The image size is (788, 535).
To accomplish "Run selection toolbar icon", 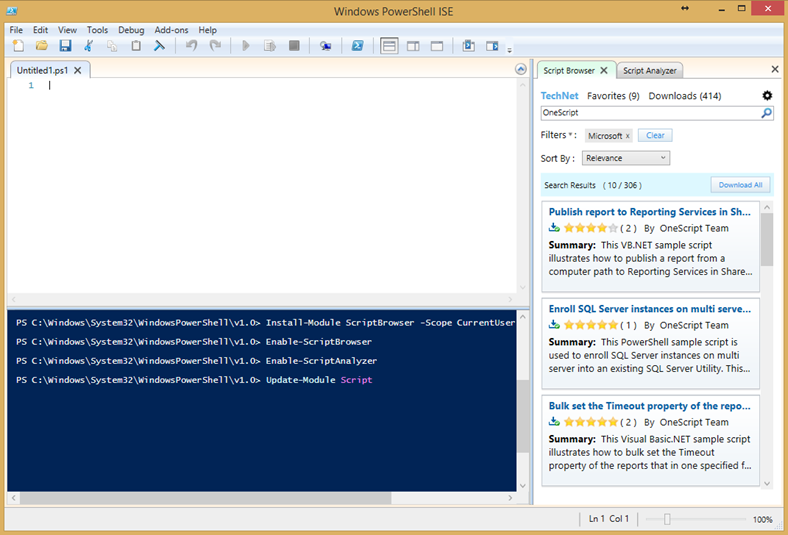I will click(x=270, y=46).
